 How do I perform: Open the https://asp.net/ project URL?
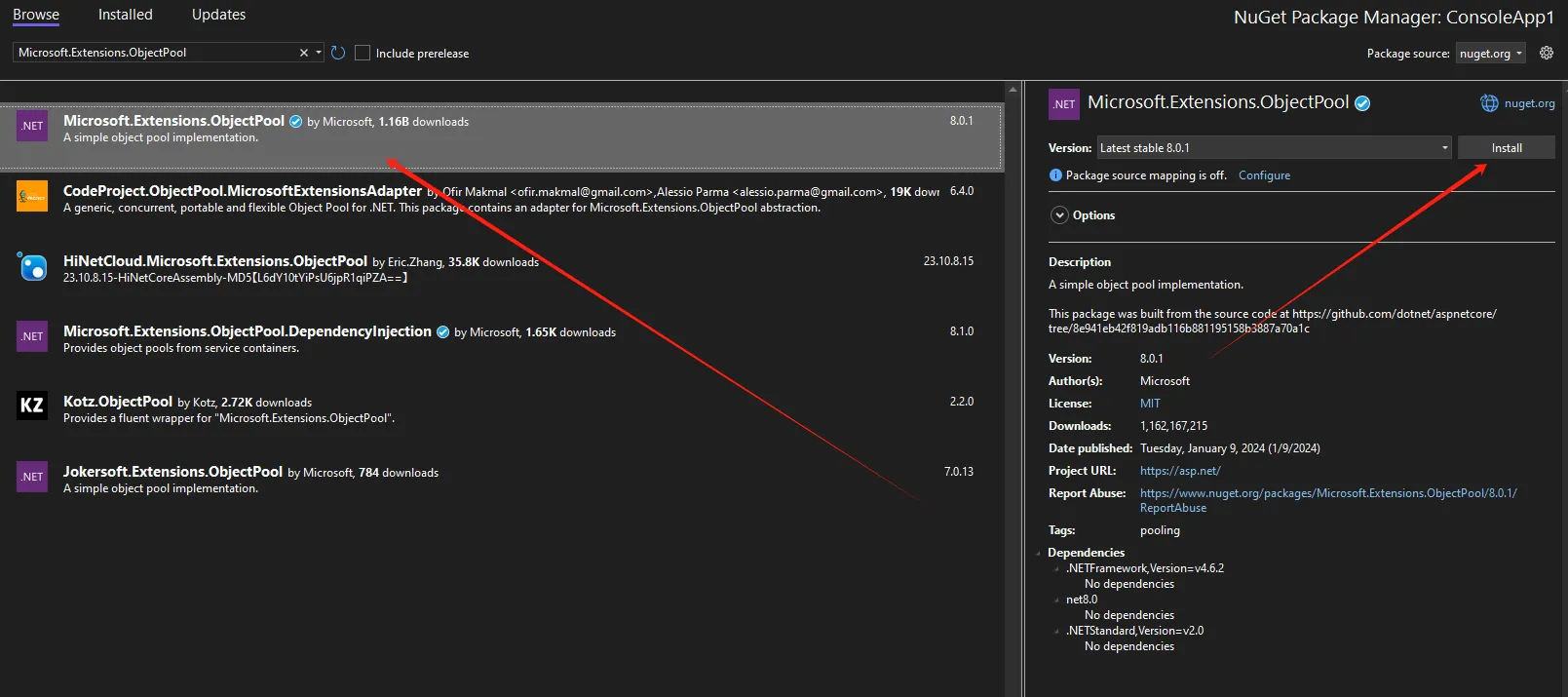click(1180, 471)
